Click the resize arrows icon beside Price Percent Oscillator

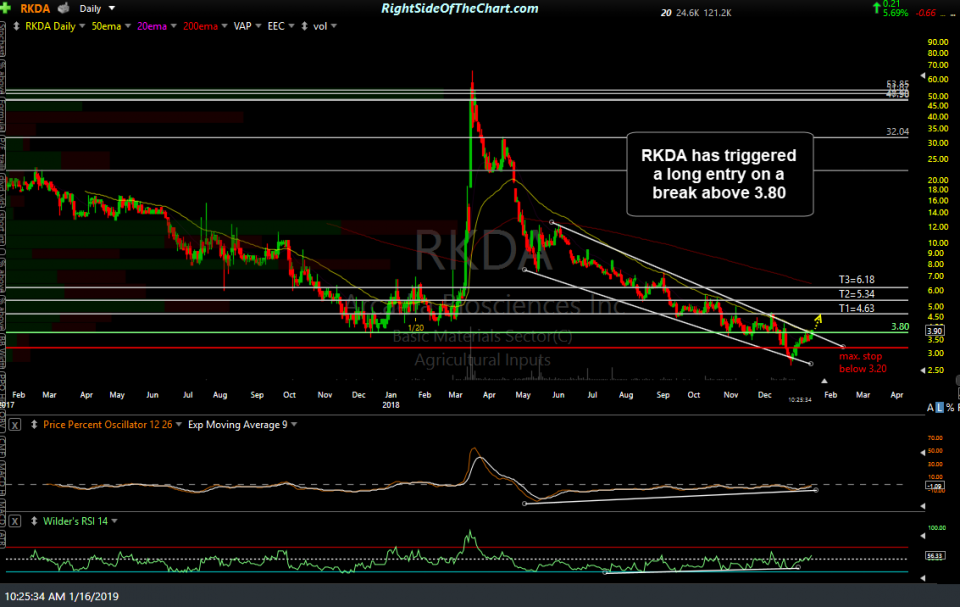coord(34,424)
